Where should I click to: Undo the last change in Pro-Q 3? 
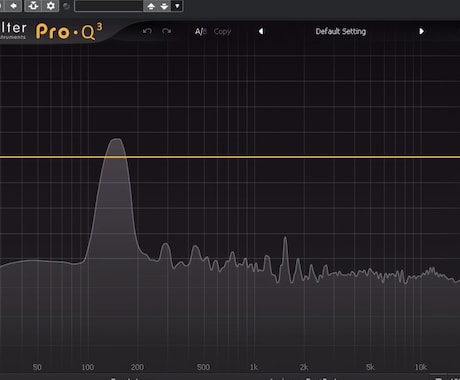click(147, 31)
